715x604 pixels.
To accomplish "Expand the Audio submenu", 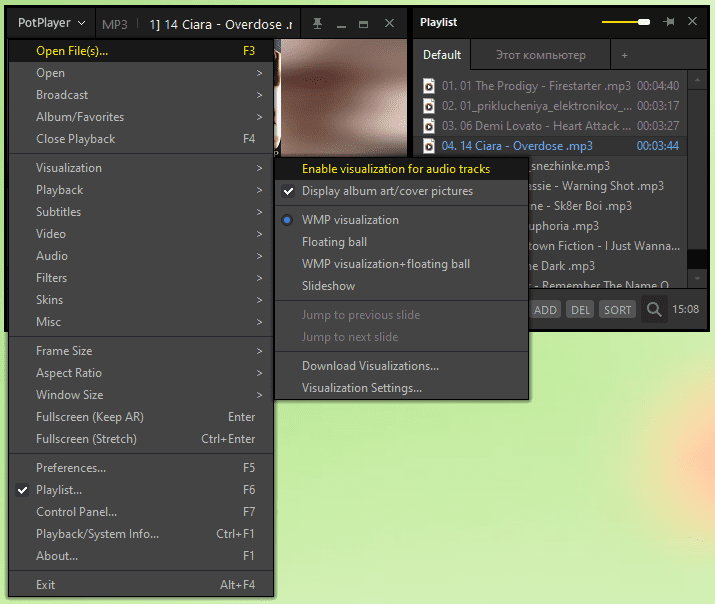I will [x=141, y=256].
